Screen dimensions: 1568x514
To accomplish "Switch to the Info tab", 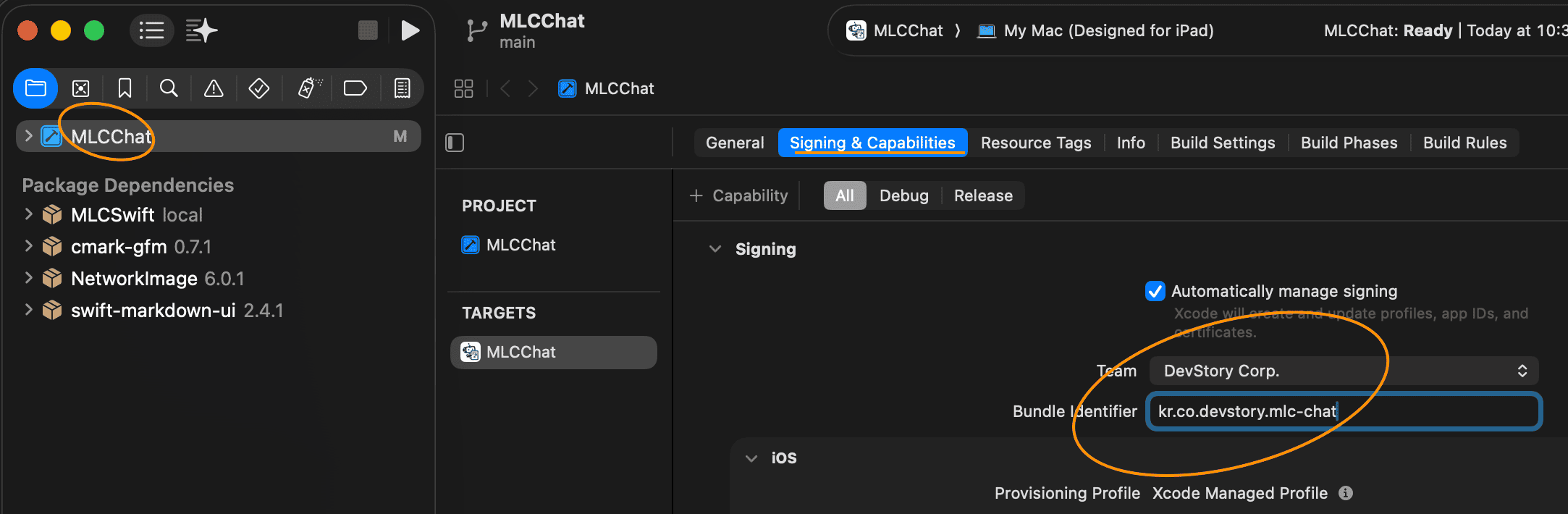I will point(1131,143).
